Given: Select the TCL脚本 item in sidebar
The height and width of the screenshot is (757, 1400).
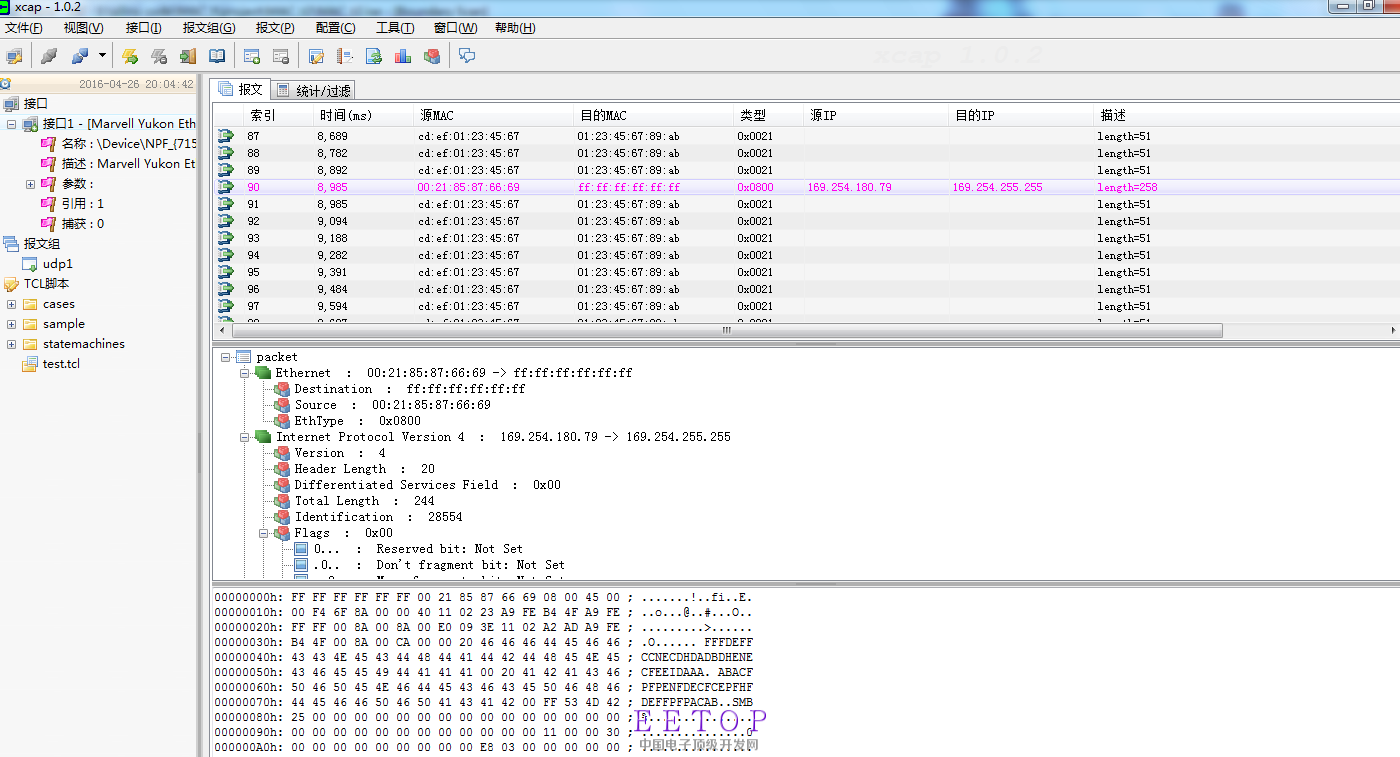Looking at the screenshot, I should (x=47, y=283).
